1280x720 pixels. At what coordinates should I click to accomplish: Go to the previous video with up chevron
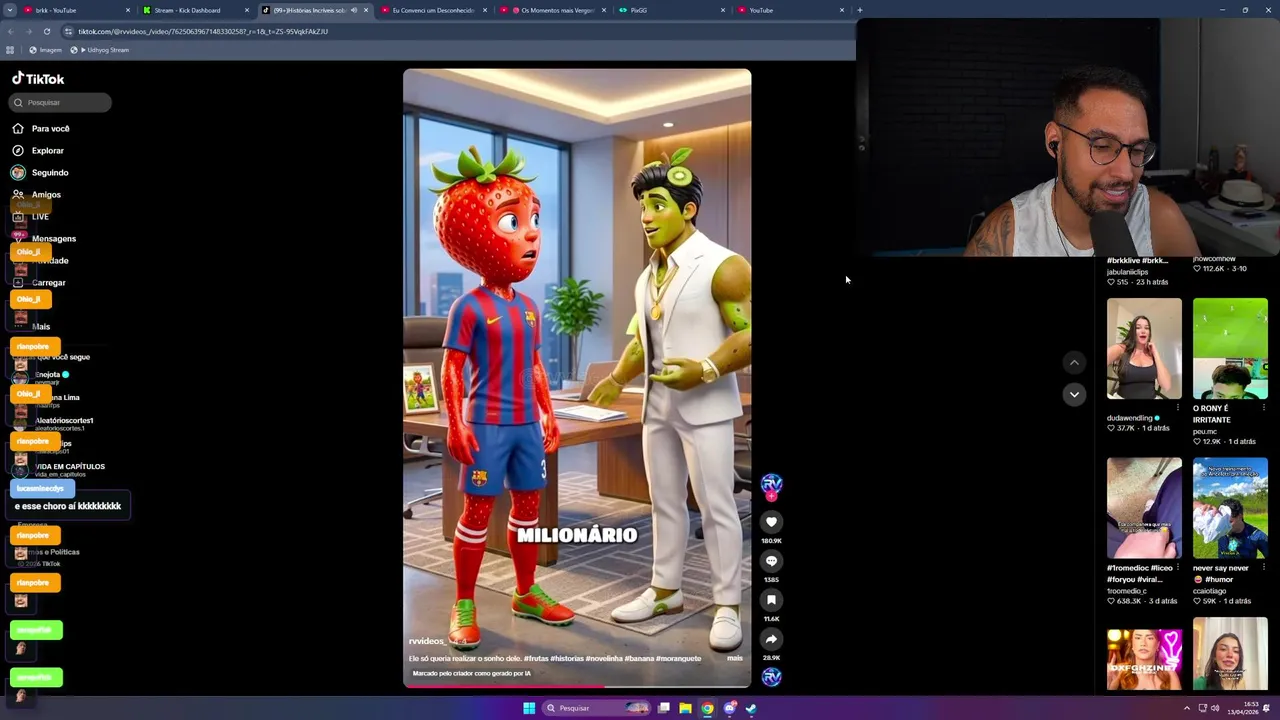click(x=1074, y=363)
